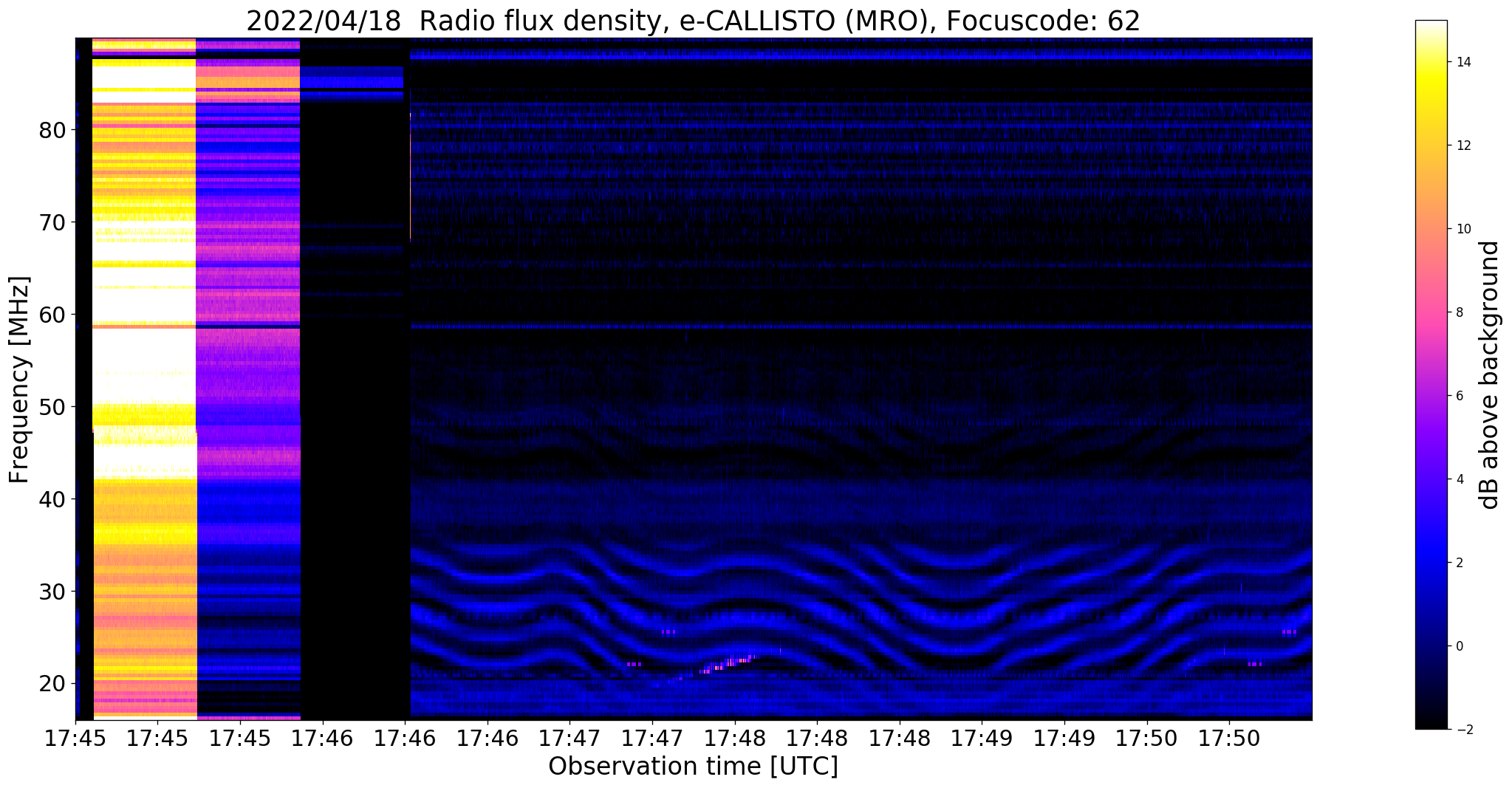Click the 8 tick label on the colorbar
Screen dimensions: 1512x788
pyautogui.click(x=1458, y=312)
